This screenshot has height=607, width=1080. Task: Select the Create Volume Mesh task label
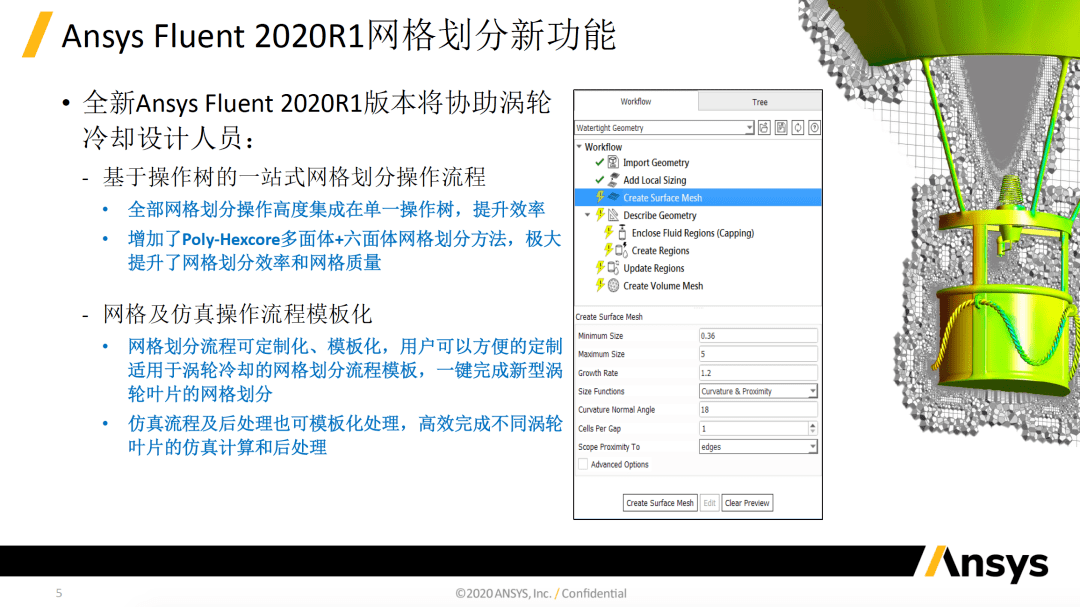663,285
